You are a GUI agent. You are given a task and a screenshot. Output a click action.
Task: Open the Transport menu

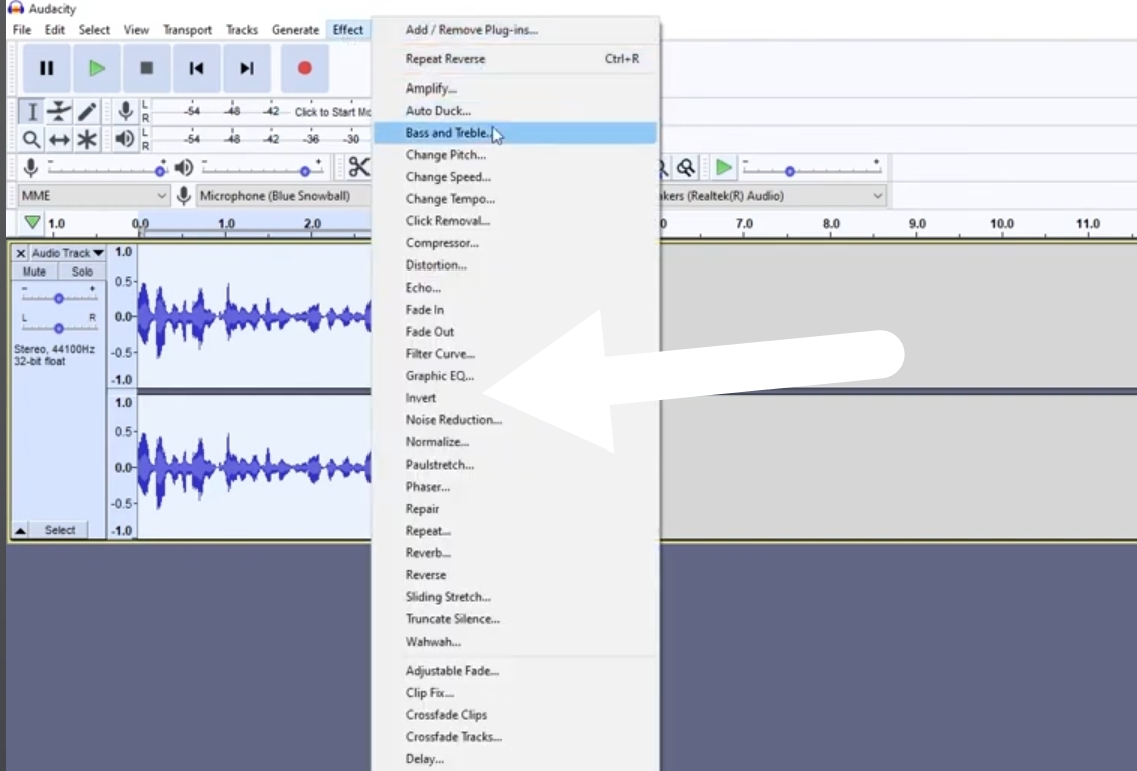(x=187, y=30)
